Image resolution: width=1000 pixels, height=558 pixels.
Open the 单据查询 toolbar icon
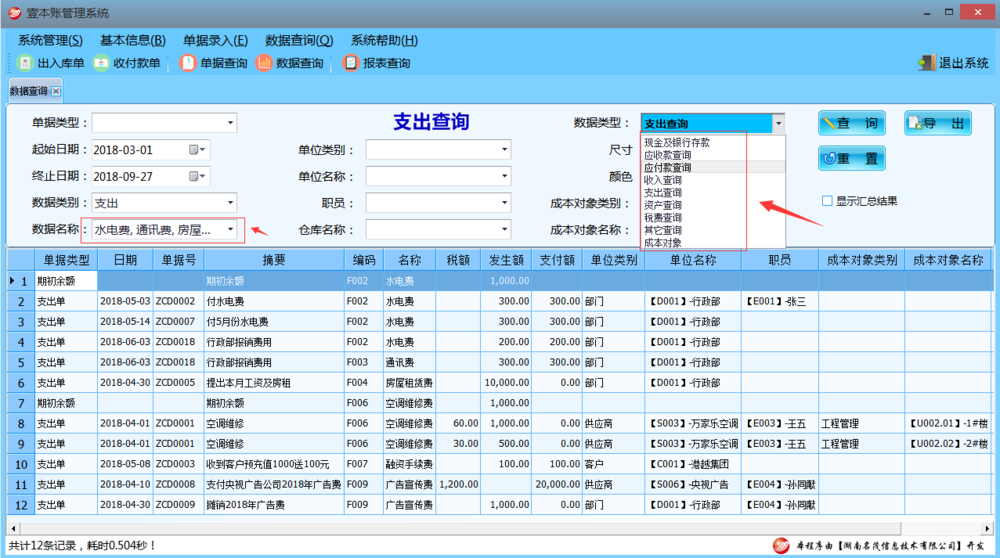(188, 62)
